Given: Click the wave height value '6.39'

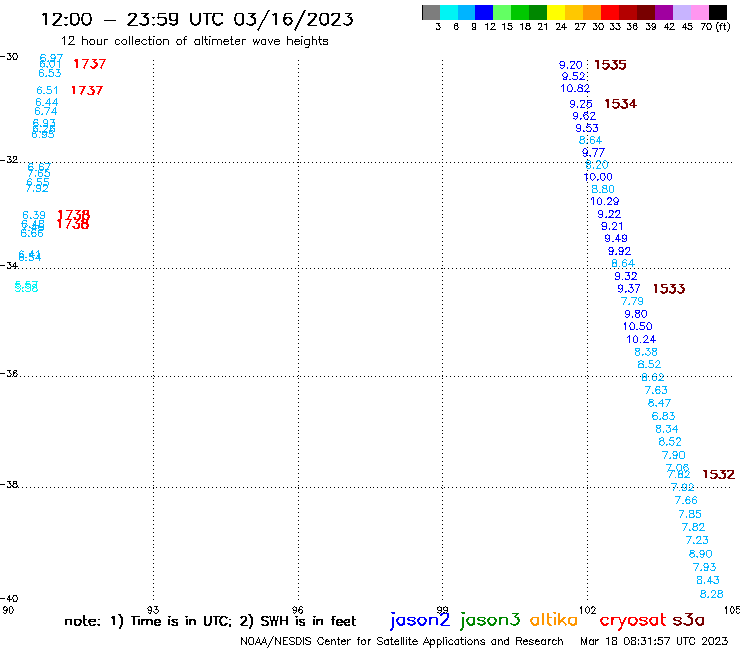Looking at the screenshot, I should 34,215.
